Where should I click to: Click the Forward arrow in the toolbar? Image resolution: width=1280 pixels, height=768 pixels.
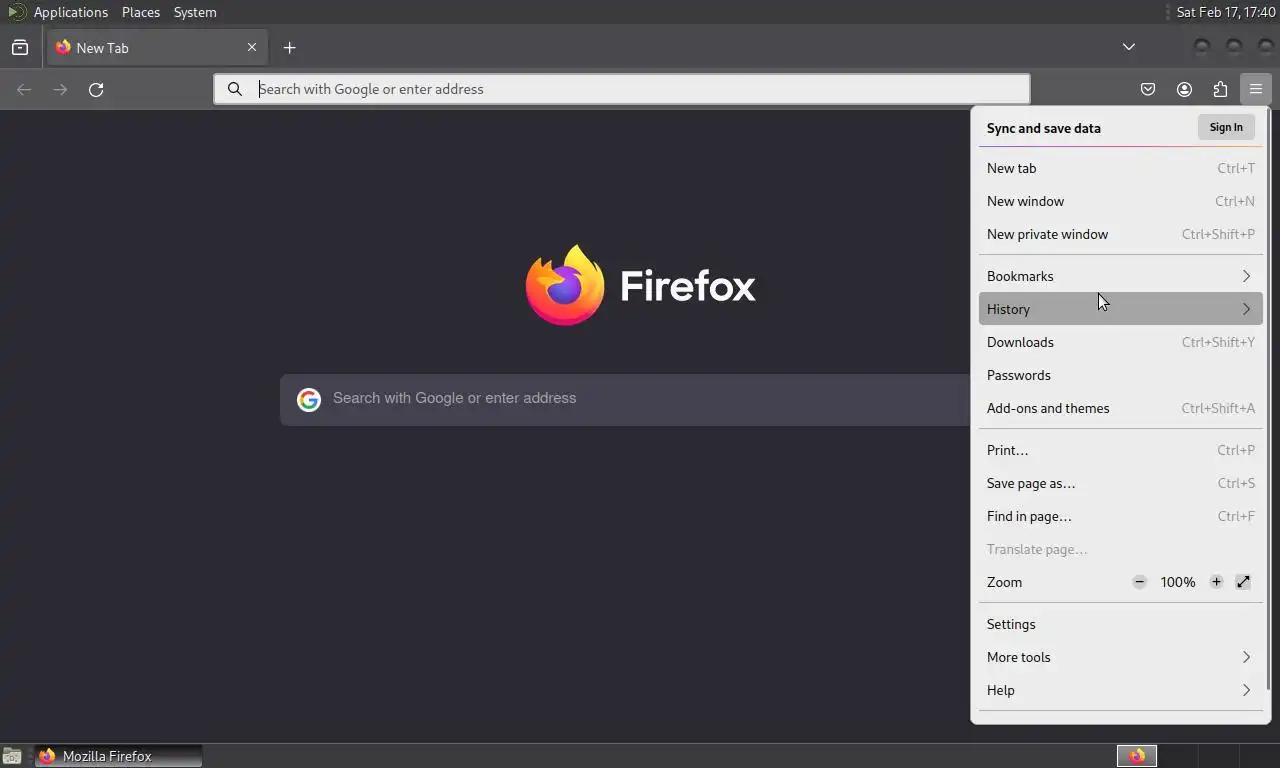60,89
